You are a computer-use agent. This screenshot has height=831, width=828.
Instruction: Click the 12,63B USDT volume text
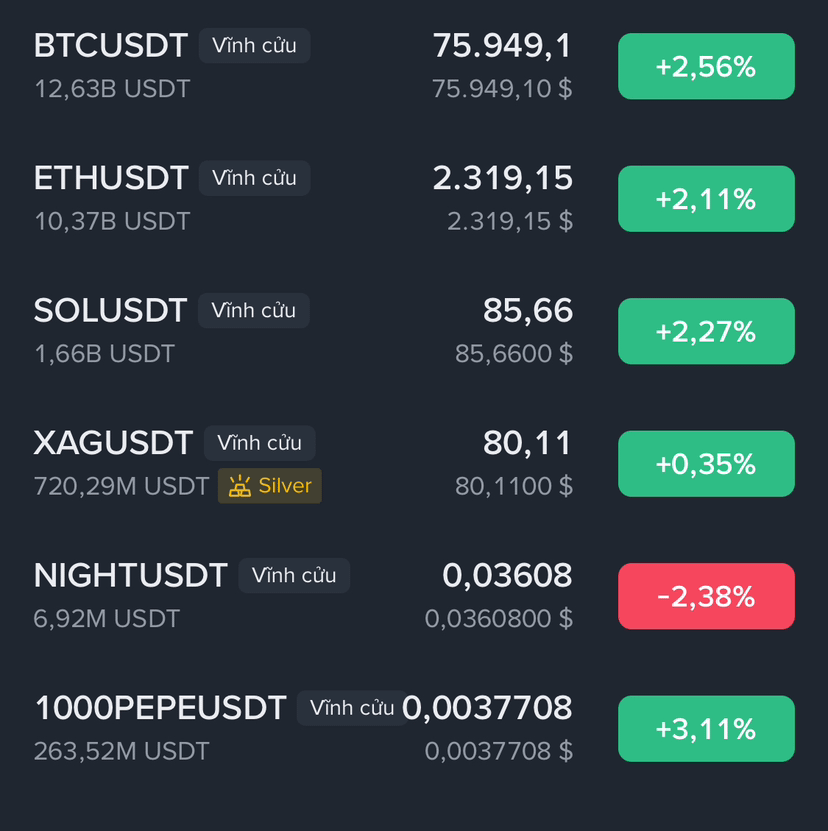coord(112,89)
